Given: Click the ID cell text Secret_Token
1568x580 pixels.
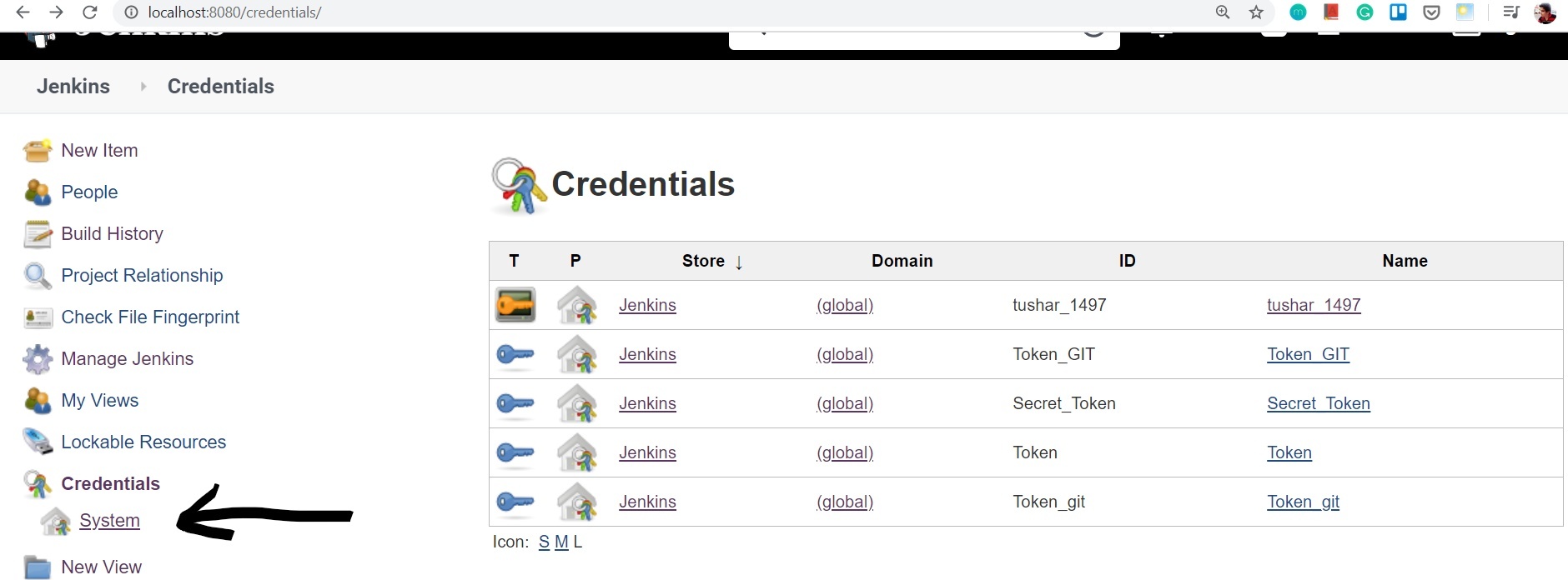Looking at the screenshot, I should pyautogui.click(x=1064, y=403).
